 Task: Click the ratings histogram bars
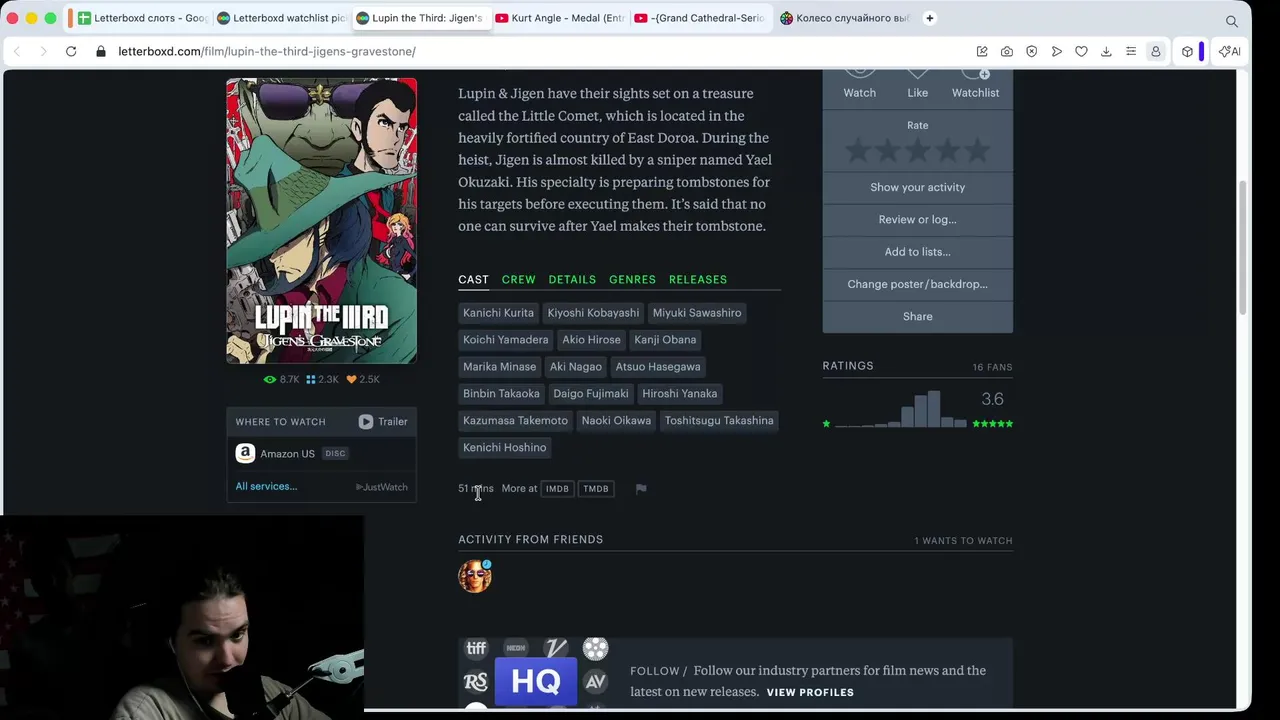pyautogui.click(x=901, y=409)
